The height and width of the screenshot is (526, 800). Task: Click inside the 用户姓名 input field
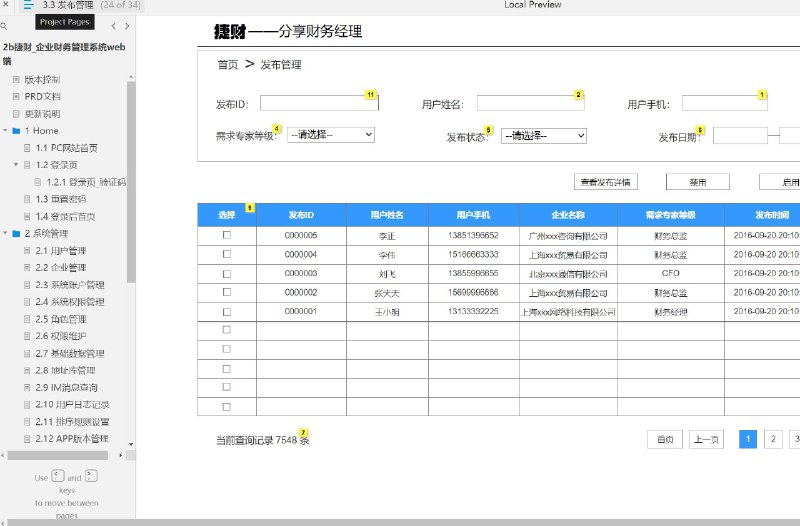pyautogui.click(x=531, y=103)
